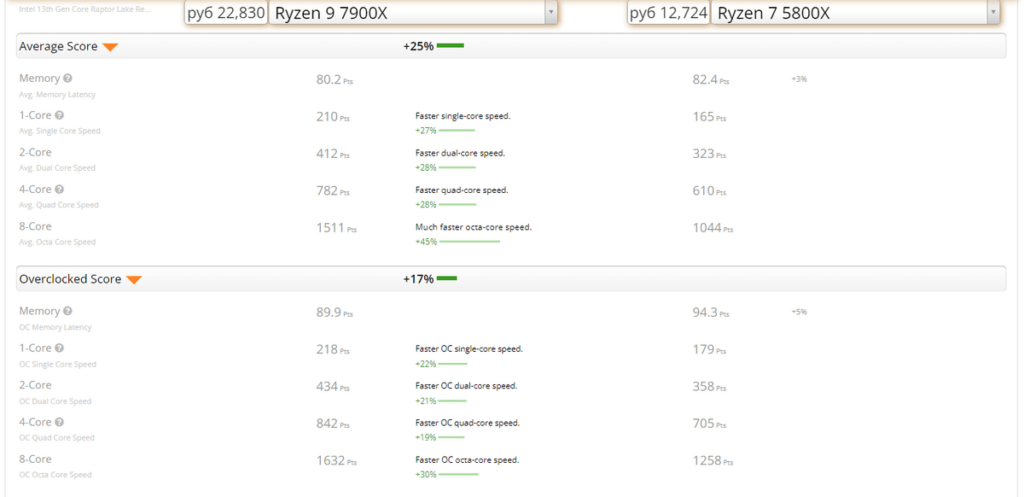
Task: Click the 82.4 Pts memory value
Action: [x=711, y=80]
